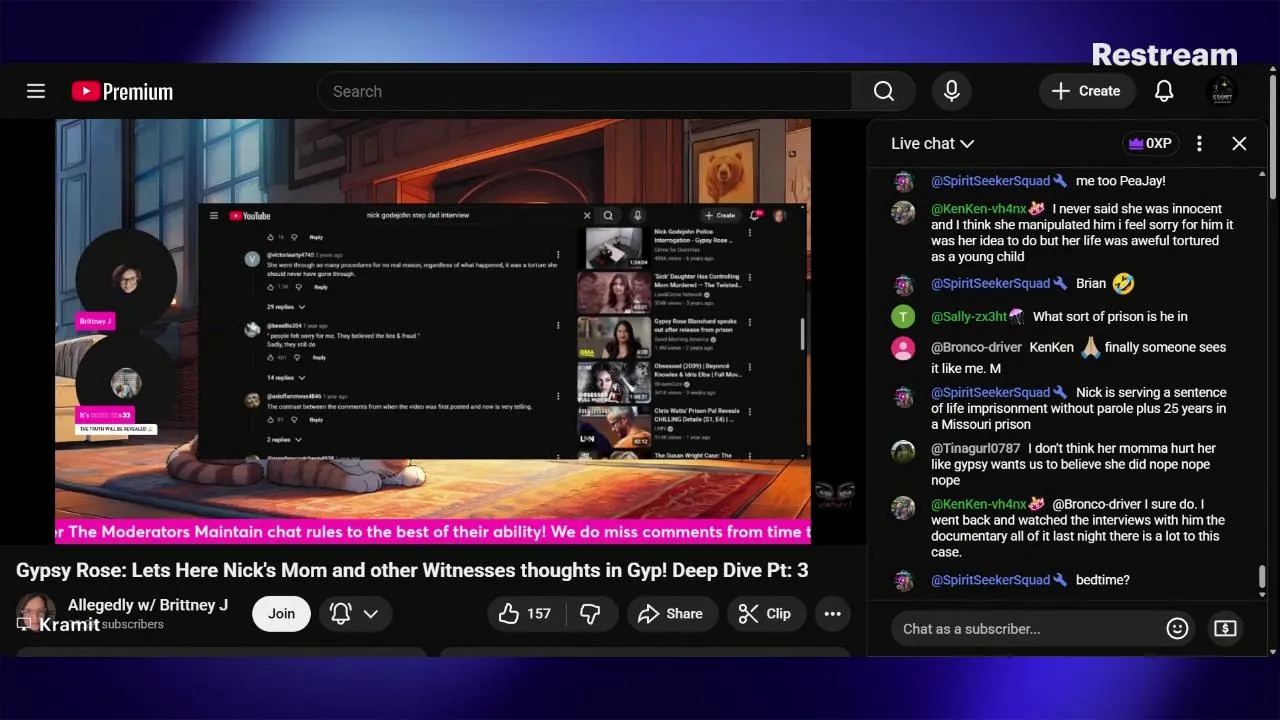The image size is (1280, 720).
Task: Expand the Live chat mode dropdown
Action: pyautogui.click(x=932, y=144)
